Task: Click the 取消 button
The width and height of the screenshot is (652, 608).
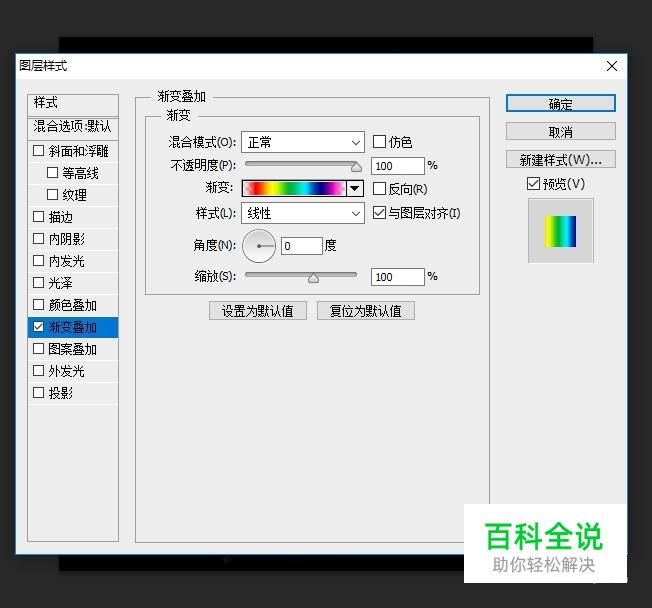Action: 561,132
